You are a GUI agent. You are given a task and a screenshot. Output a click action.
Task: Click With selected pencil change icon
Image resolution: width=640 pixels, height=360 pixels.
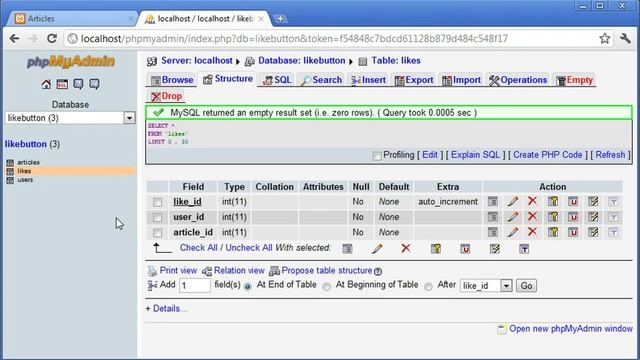click(x=377, y=249)
